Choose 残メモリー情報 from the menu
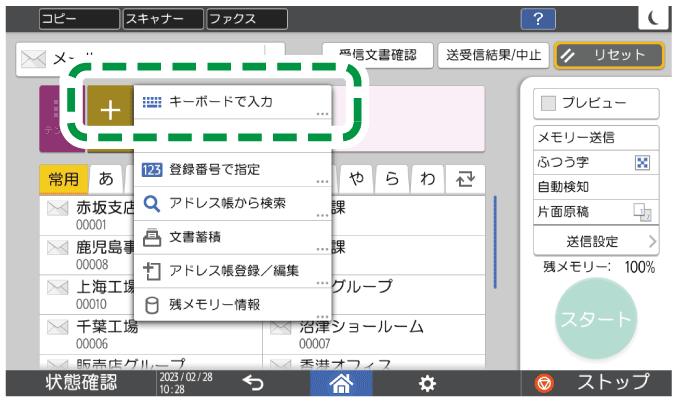Image resolution: width=675 pixels, height=400 pixels. (x=232, y=305)
